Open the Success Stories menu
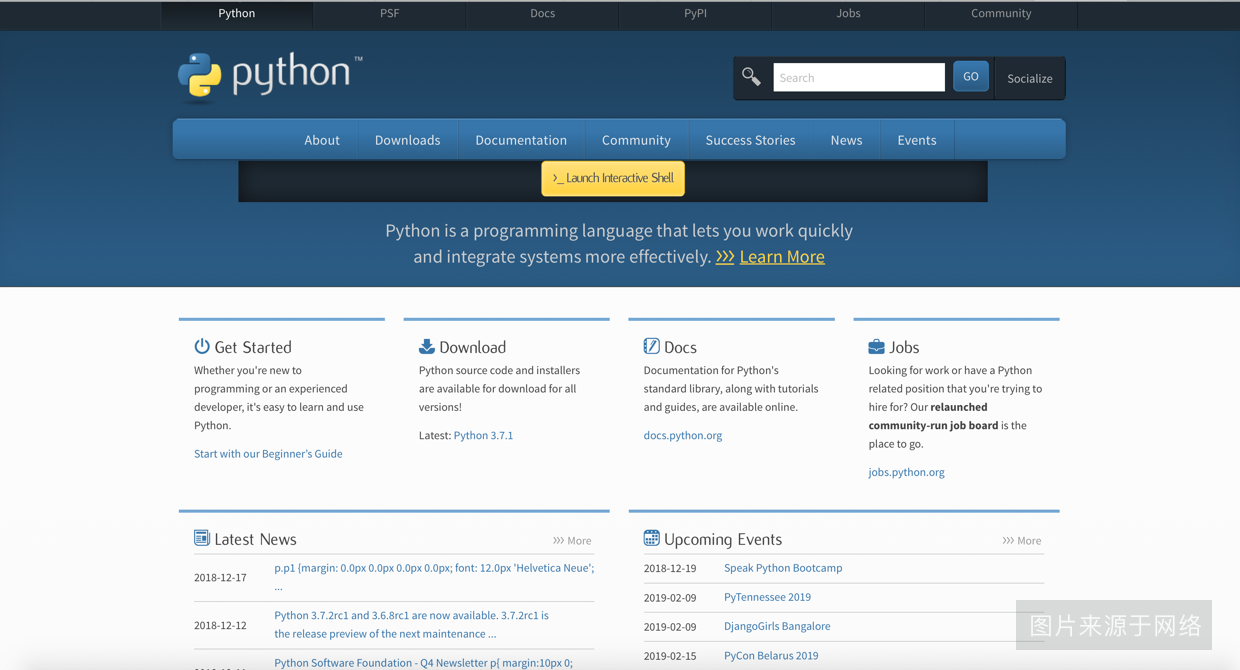 click(x=751, y=140)
